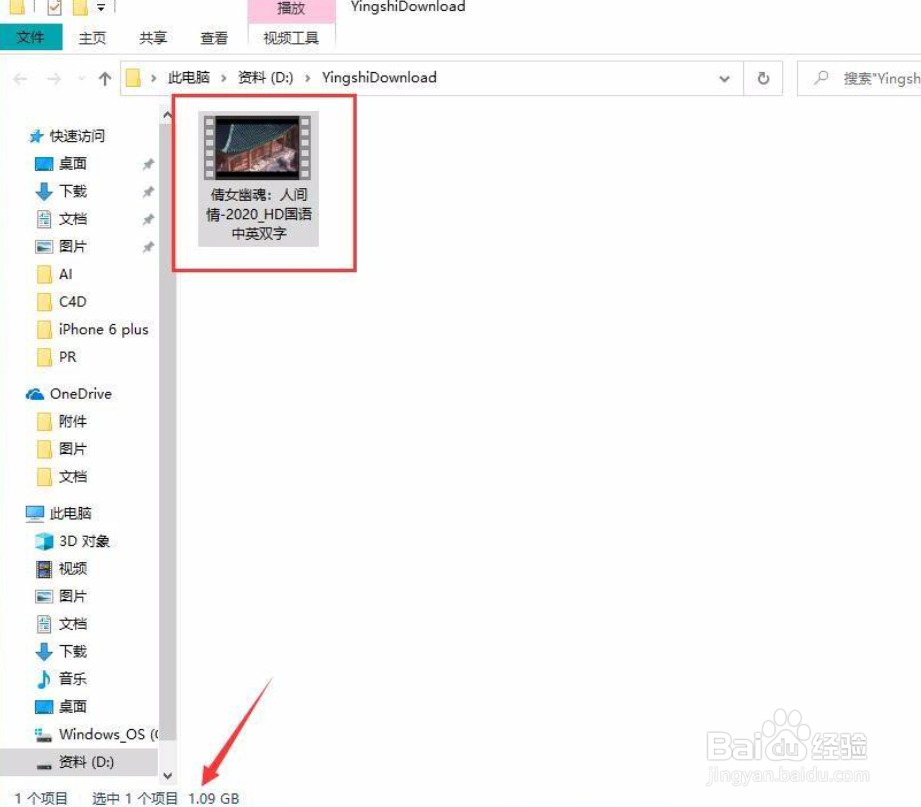Open the AI folder in sidebar

65,274
